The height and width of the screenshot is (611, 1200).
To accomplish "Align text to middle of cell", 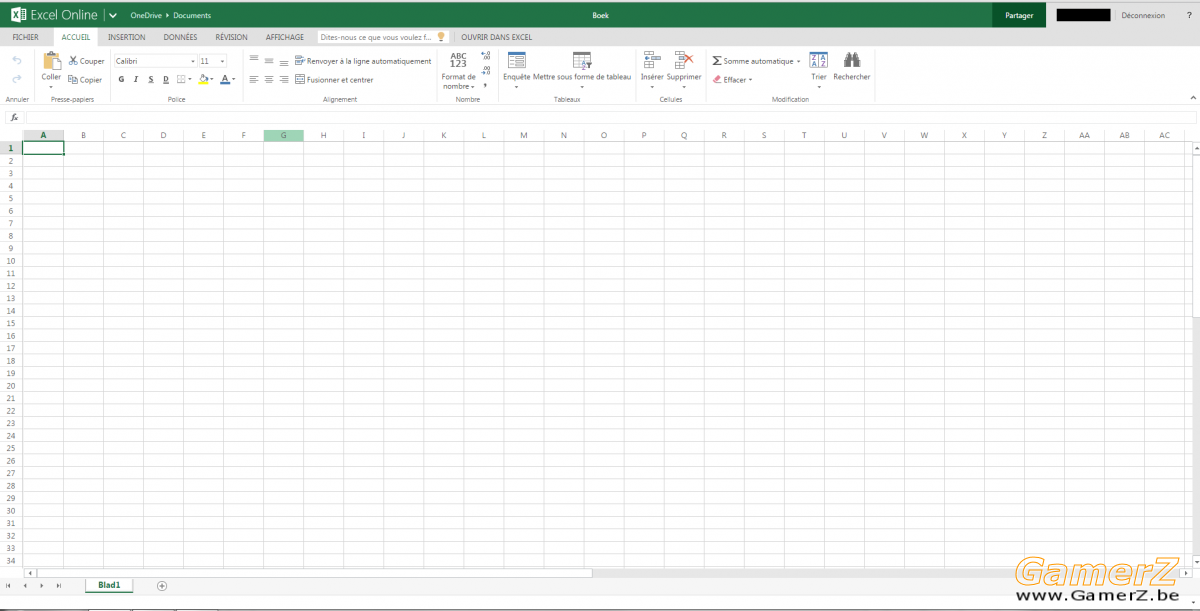I will click(269, 61).
